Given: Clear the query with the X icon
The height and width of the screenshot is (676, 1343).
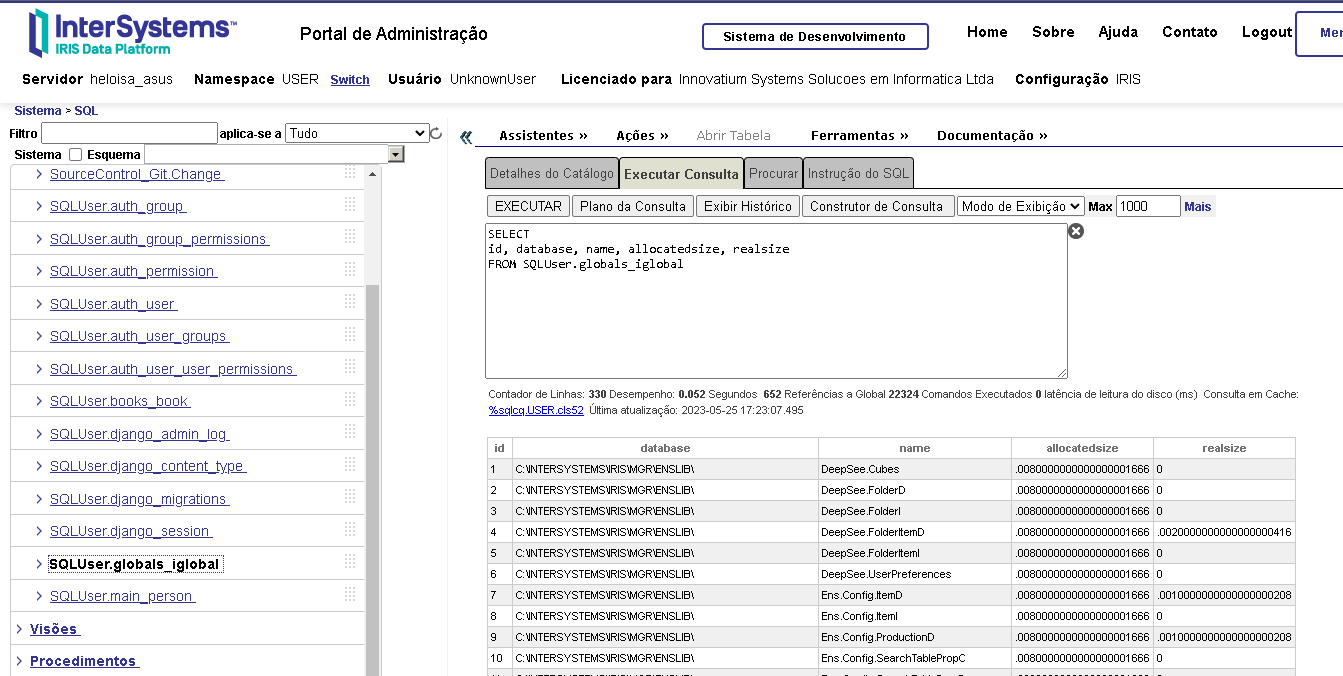Looking at the screenshot, I should 1076,231.
